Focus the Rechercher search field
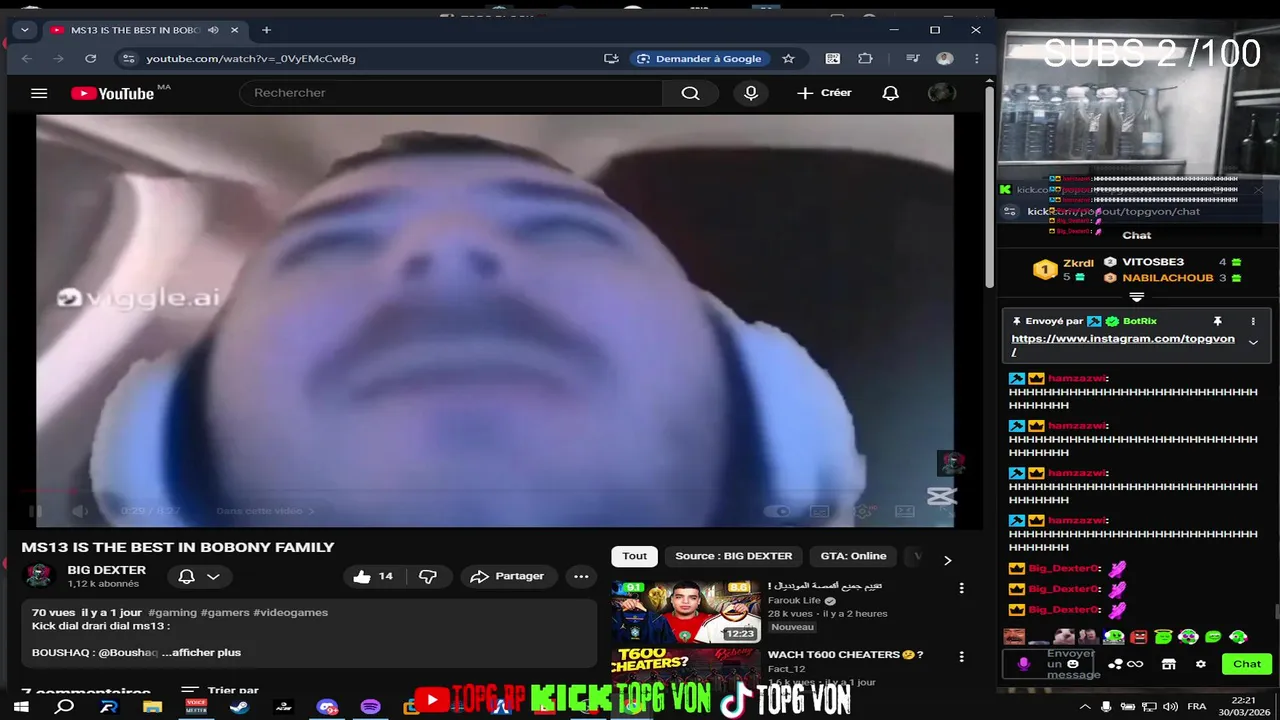 (450, 93)
